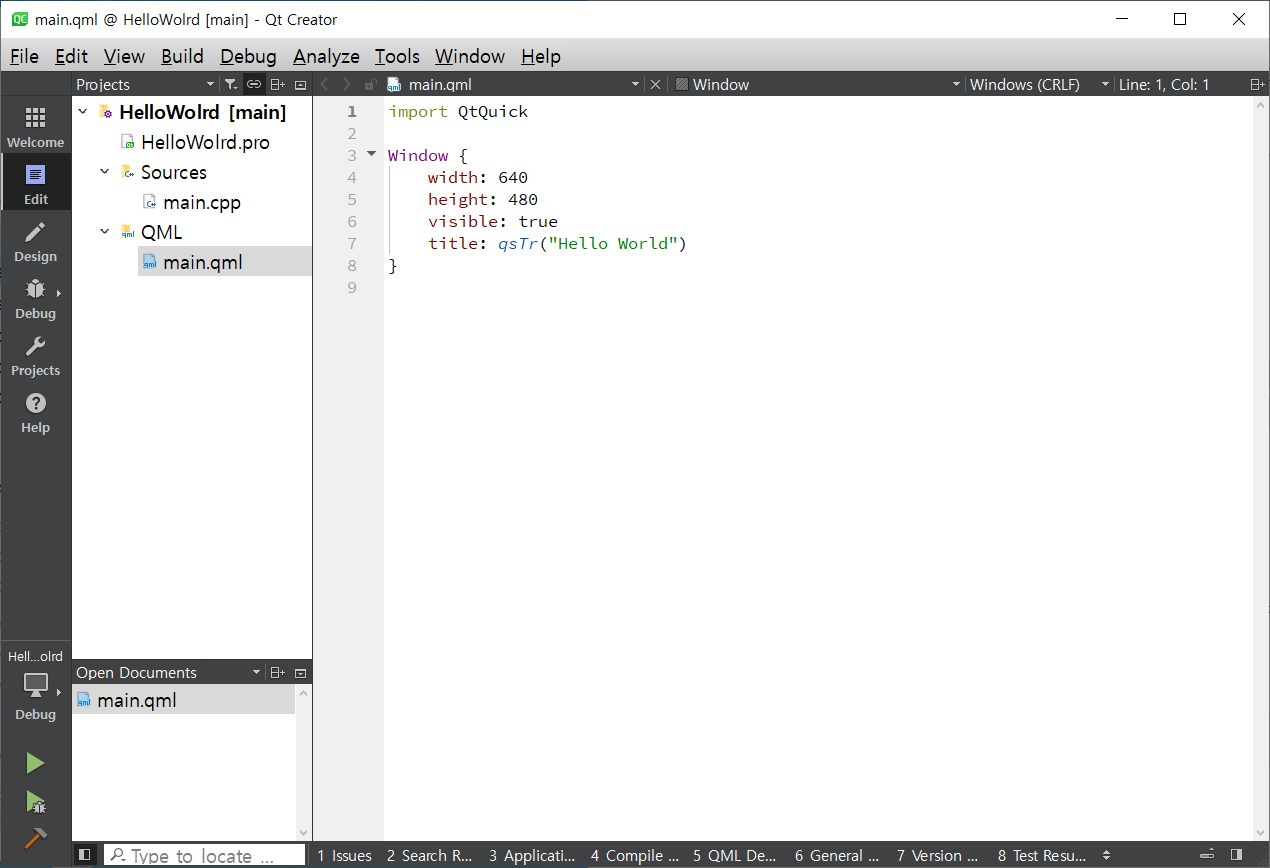This screenshot has height=868, width=1270.
Task: Open Design mode
Action: (x=36, y=241)
